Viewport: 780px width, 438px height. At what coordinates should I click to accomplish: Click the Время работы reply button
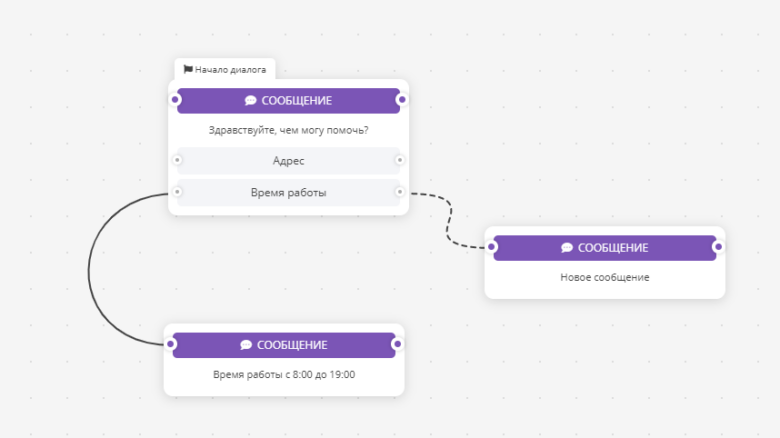289,193
